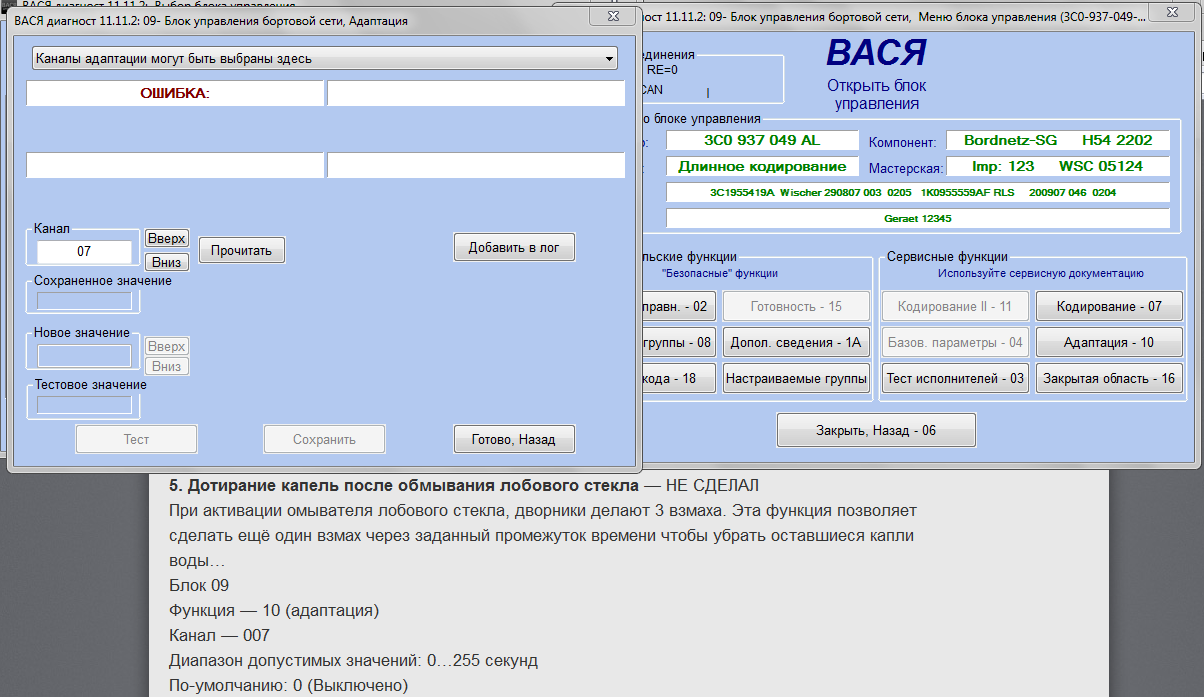Open Допол. сведения - 1A
The height and width of the screenshot is (697, 1204).
click(x=795, y=342)
